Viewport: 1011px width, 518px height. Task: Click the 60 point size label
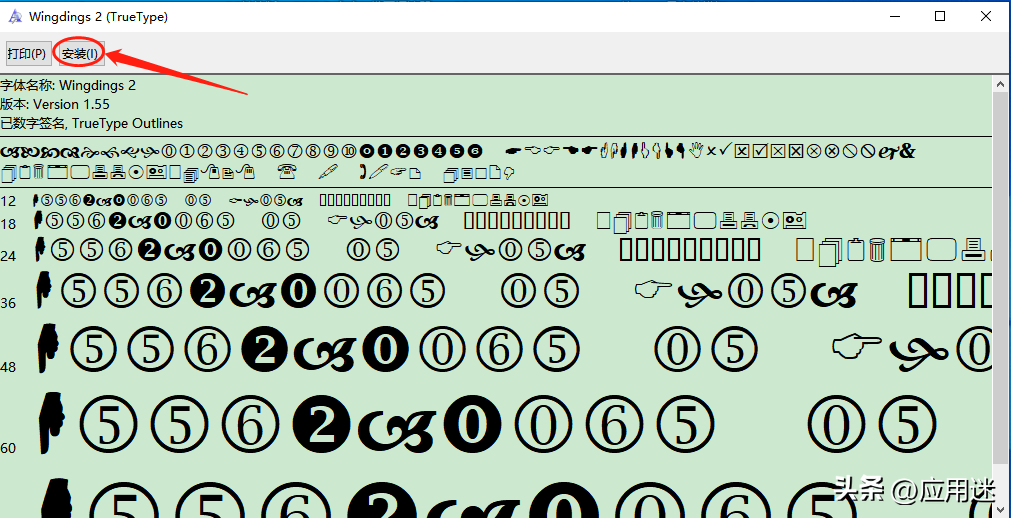pos(8,448)
